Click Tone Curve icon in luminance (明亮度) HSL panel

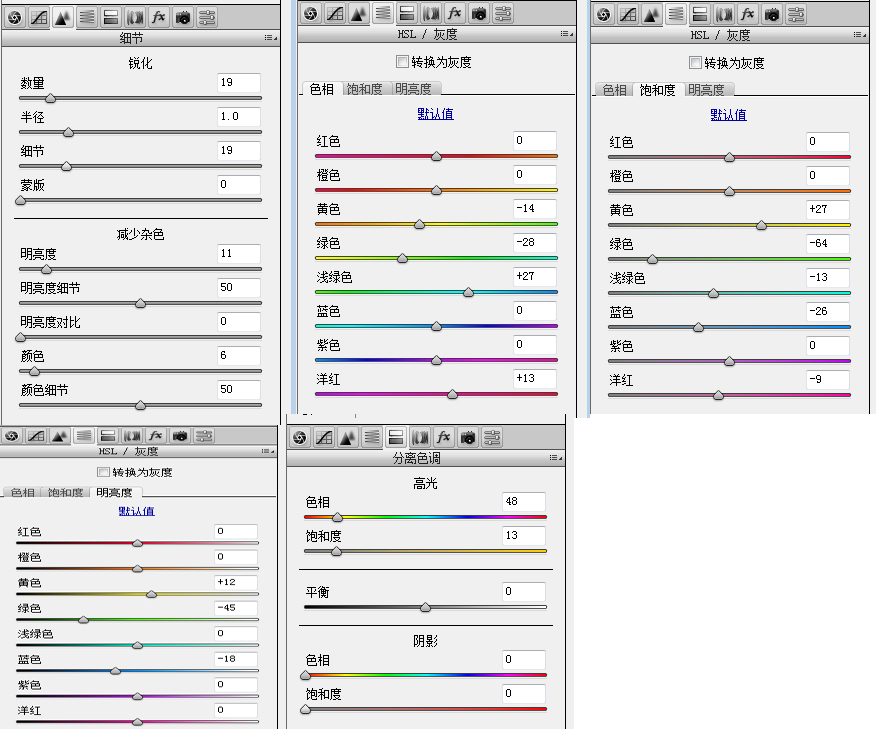(36, 436)
